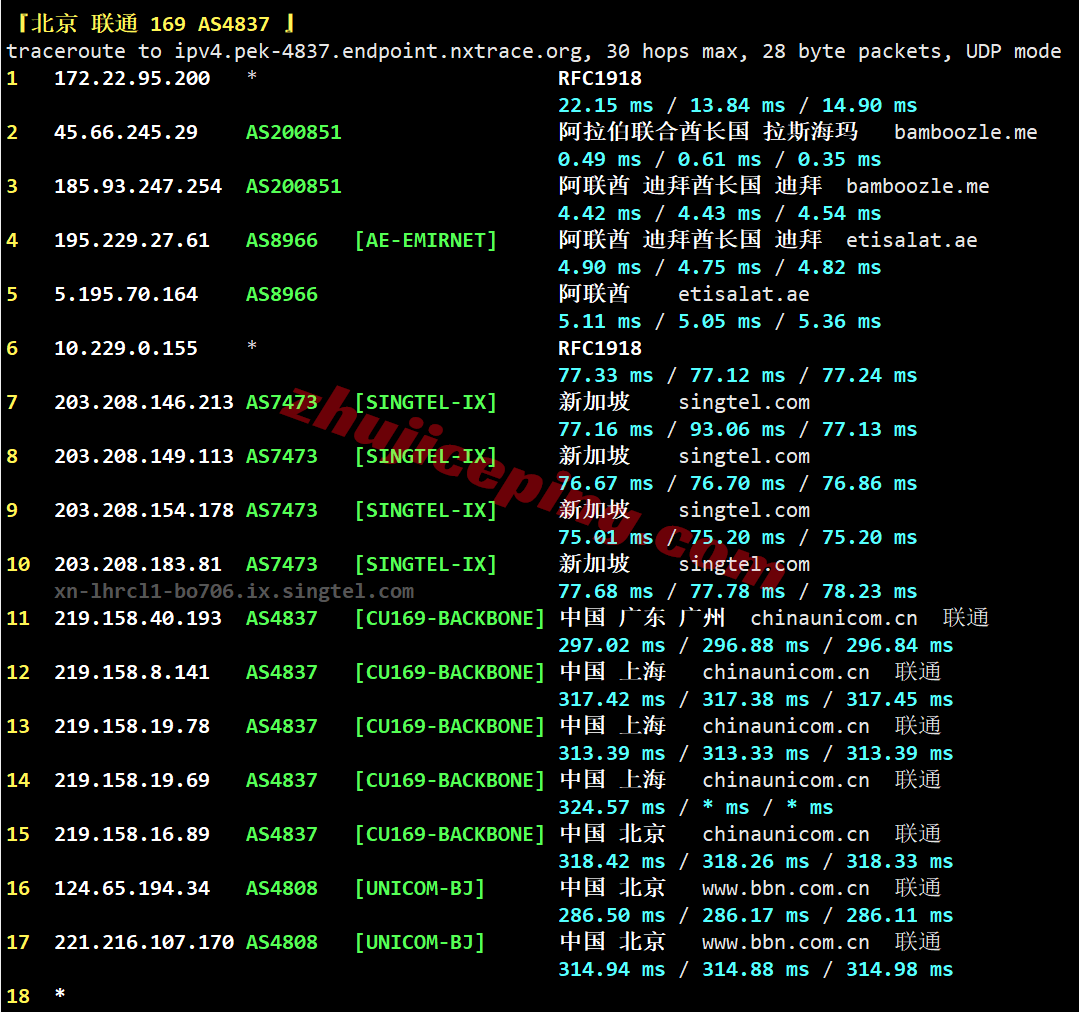The height and width of the screenshot is (1012, 1079).
Task: Click IP address 219.158.16.89 at hop 15
Action: (x=132, y=835)
